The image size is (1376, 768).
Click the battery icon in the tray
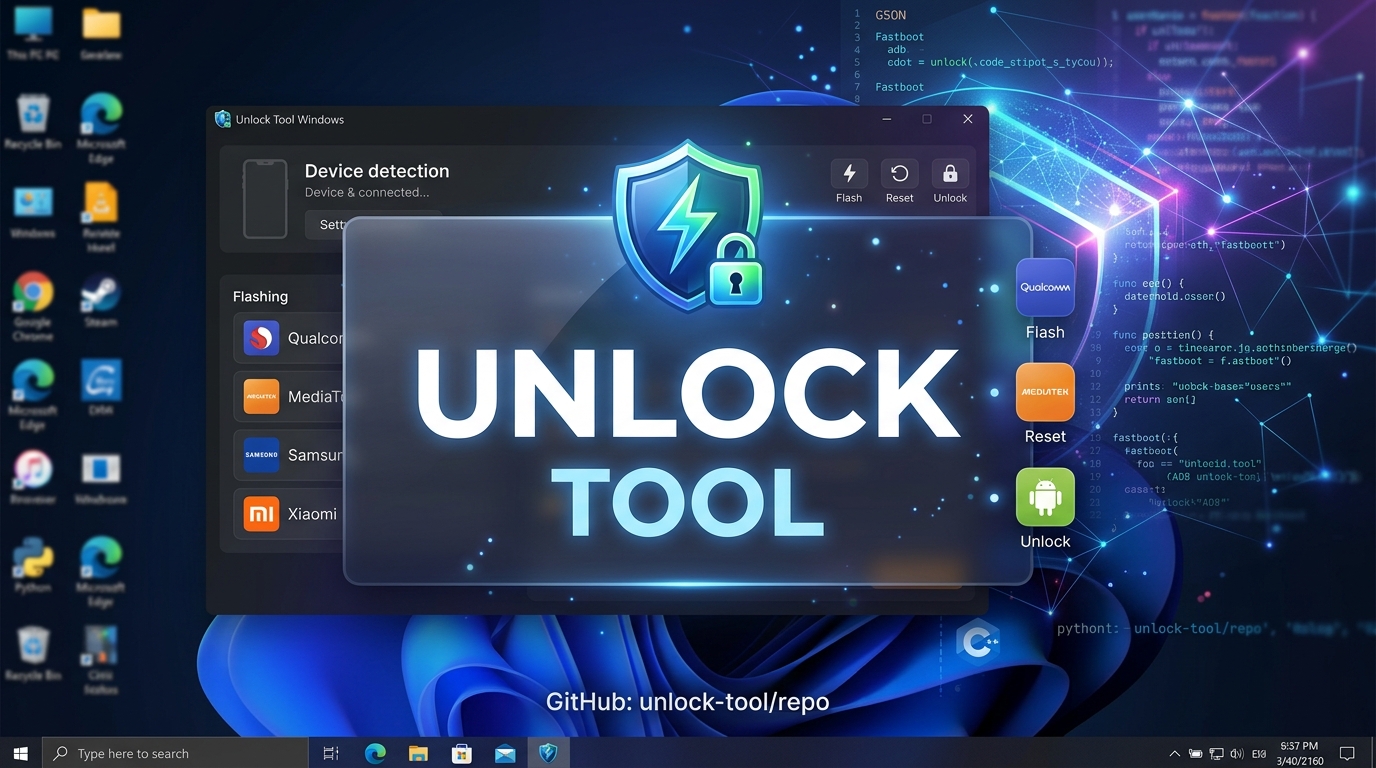(x=1195, y=753)
